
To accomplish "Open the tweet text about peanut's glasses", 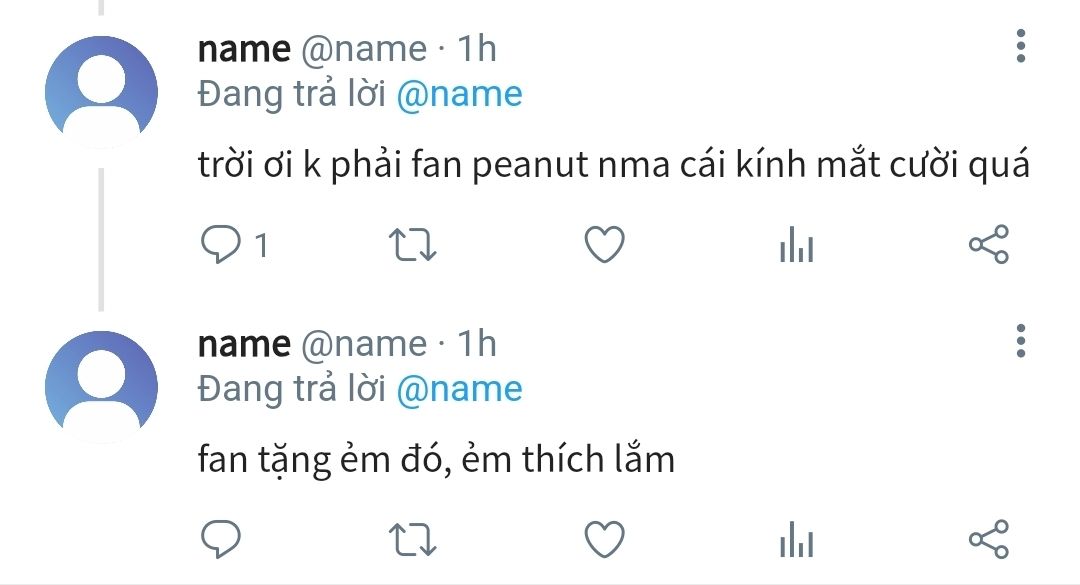I will (613, 165).
